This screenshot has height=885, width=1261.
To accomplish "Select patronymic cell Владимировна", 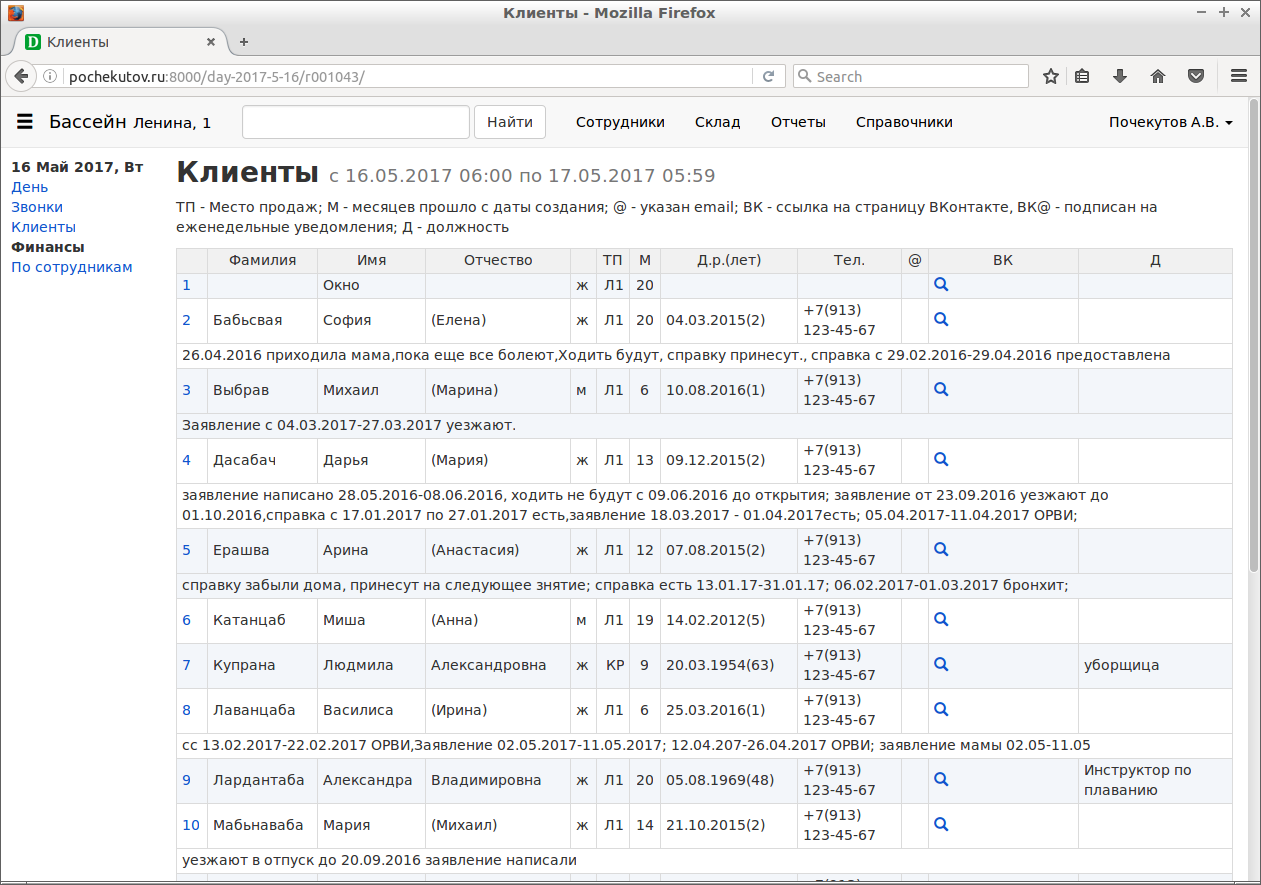I will coord(498,780).
